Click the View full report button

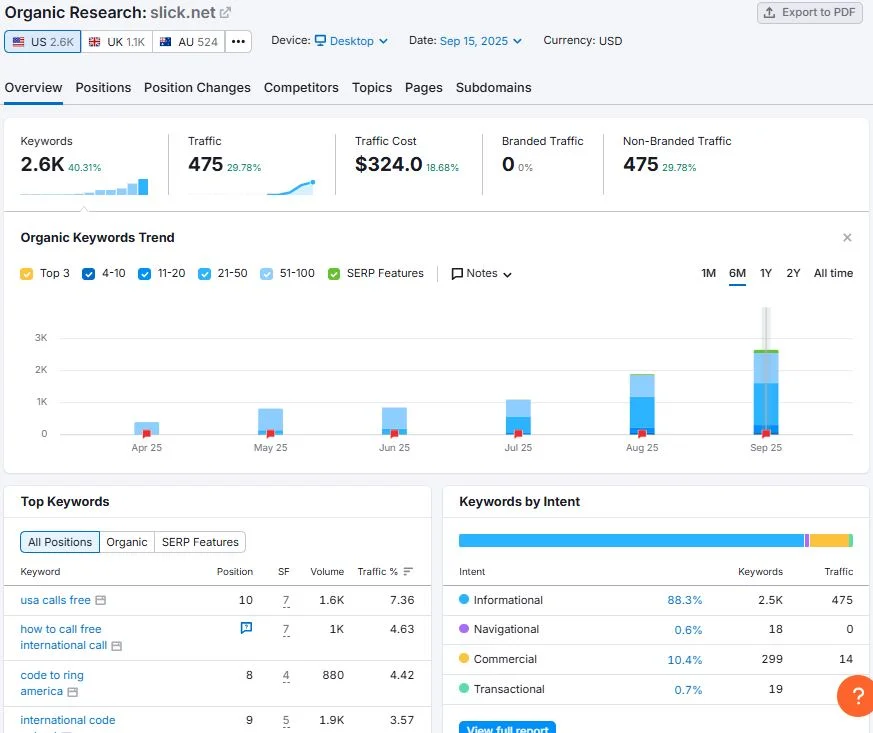tap(507, 727)
